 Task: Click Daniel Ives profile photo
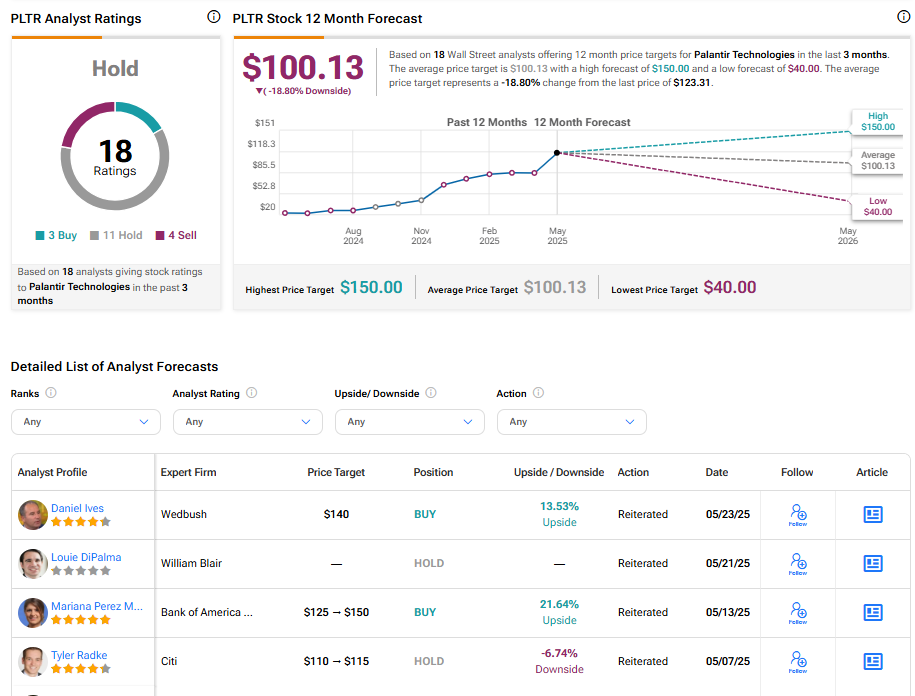(33, 515)
